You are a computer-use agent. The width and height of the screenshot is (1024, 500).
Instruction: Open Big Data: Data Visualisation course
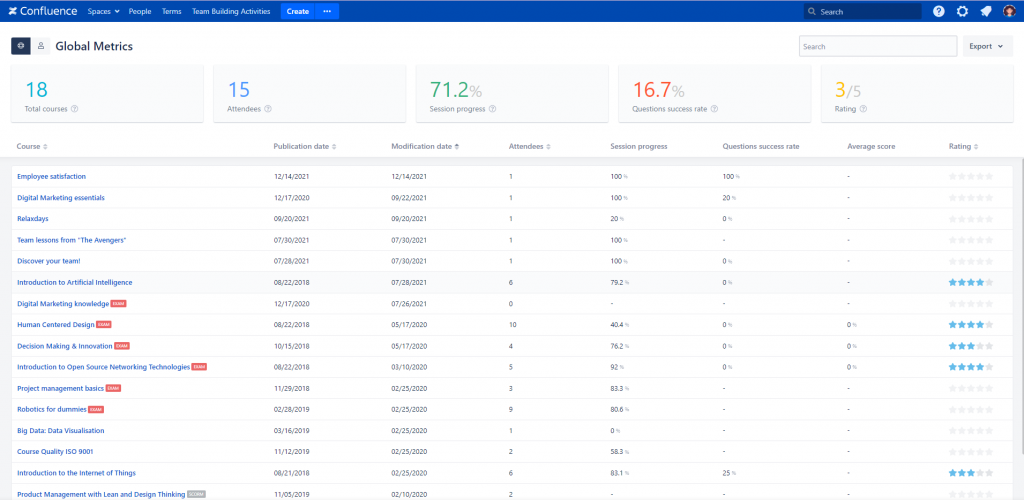tap(61, 431)
